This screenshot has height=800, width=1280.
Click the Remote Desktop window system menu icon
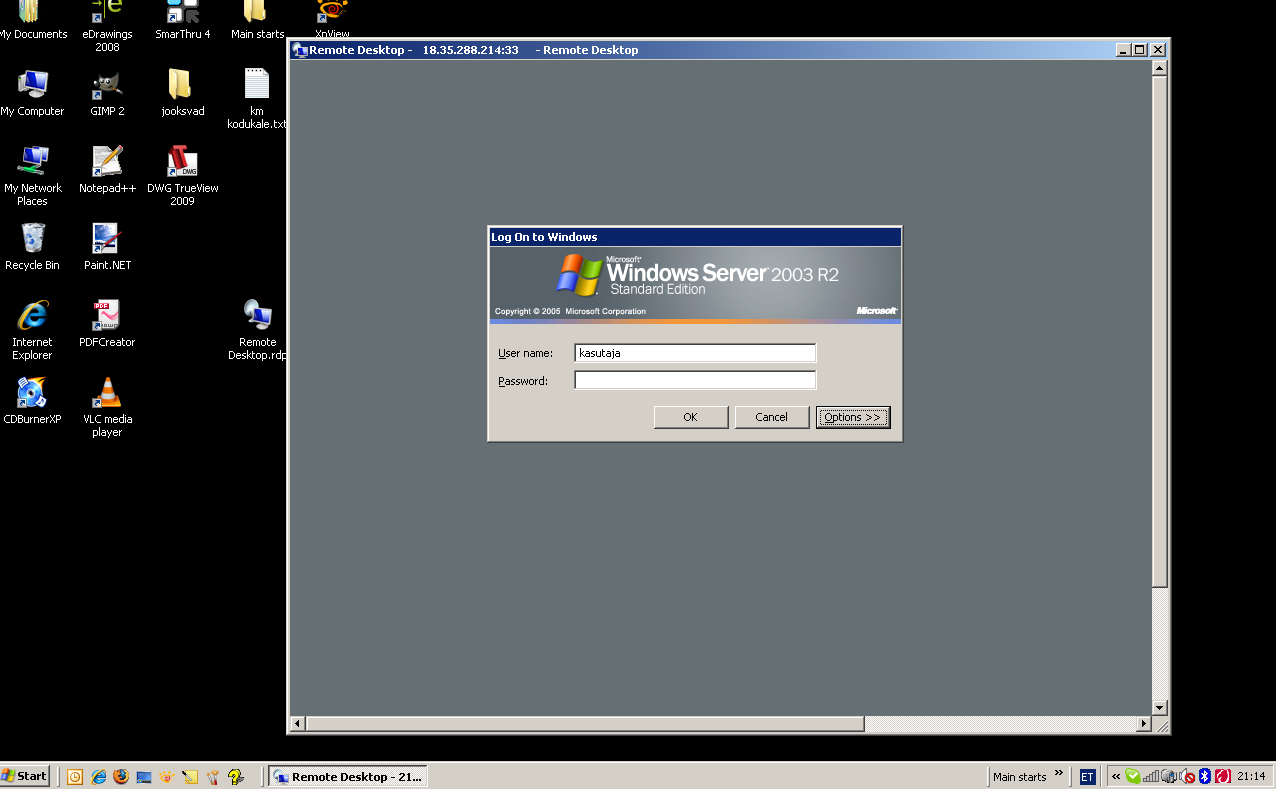(x=300, y=50)
